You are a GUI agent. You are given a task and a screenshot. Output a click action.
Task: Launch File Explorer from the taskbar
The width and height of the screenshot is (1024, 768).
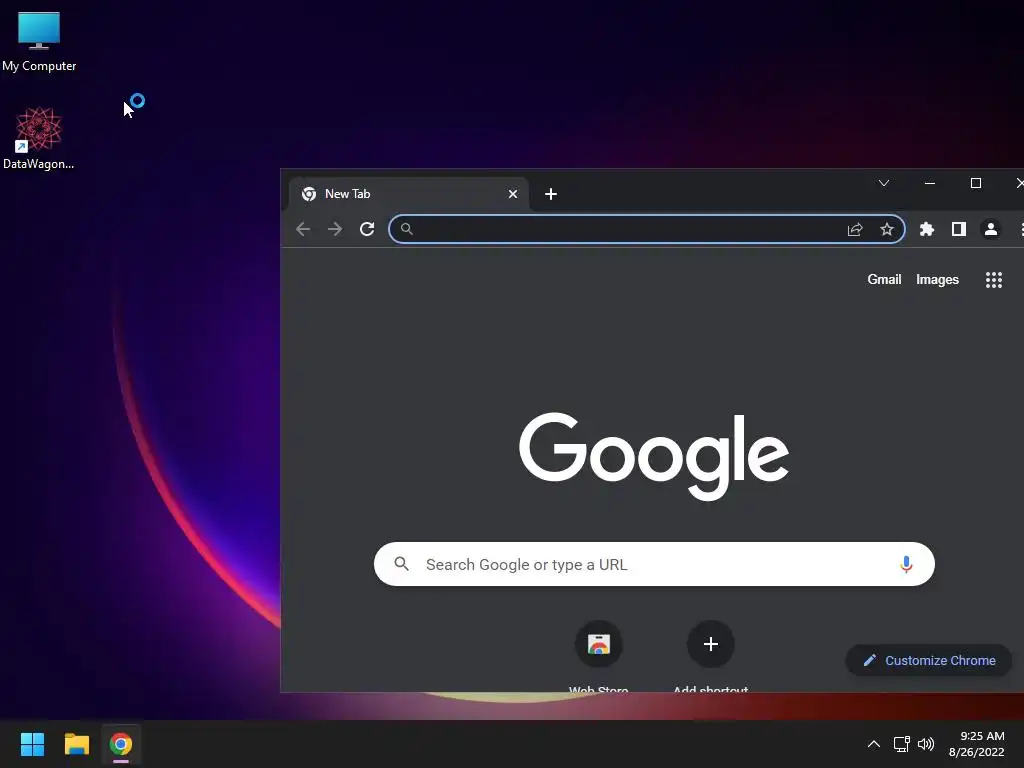coord(76,744)
